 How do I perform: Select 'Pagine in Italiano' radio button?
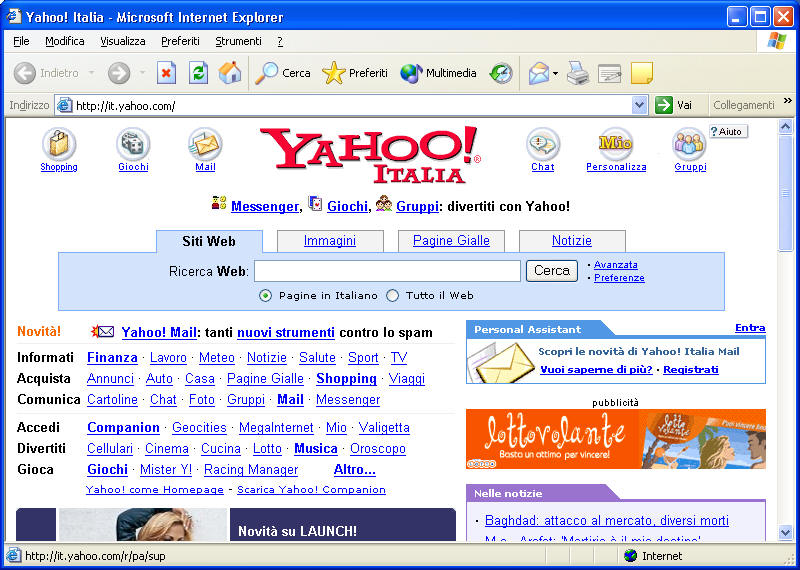(266, 296)
